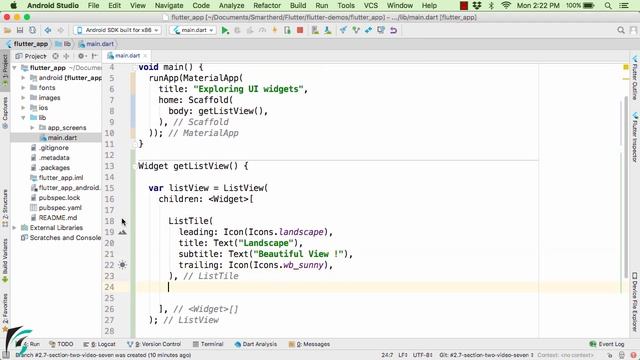Expand the images folder
The image size is (640, 360).
pos(23,98)
